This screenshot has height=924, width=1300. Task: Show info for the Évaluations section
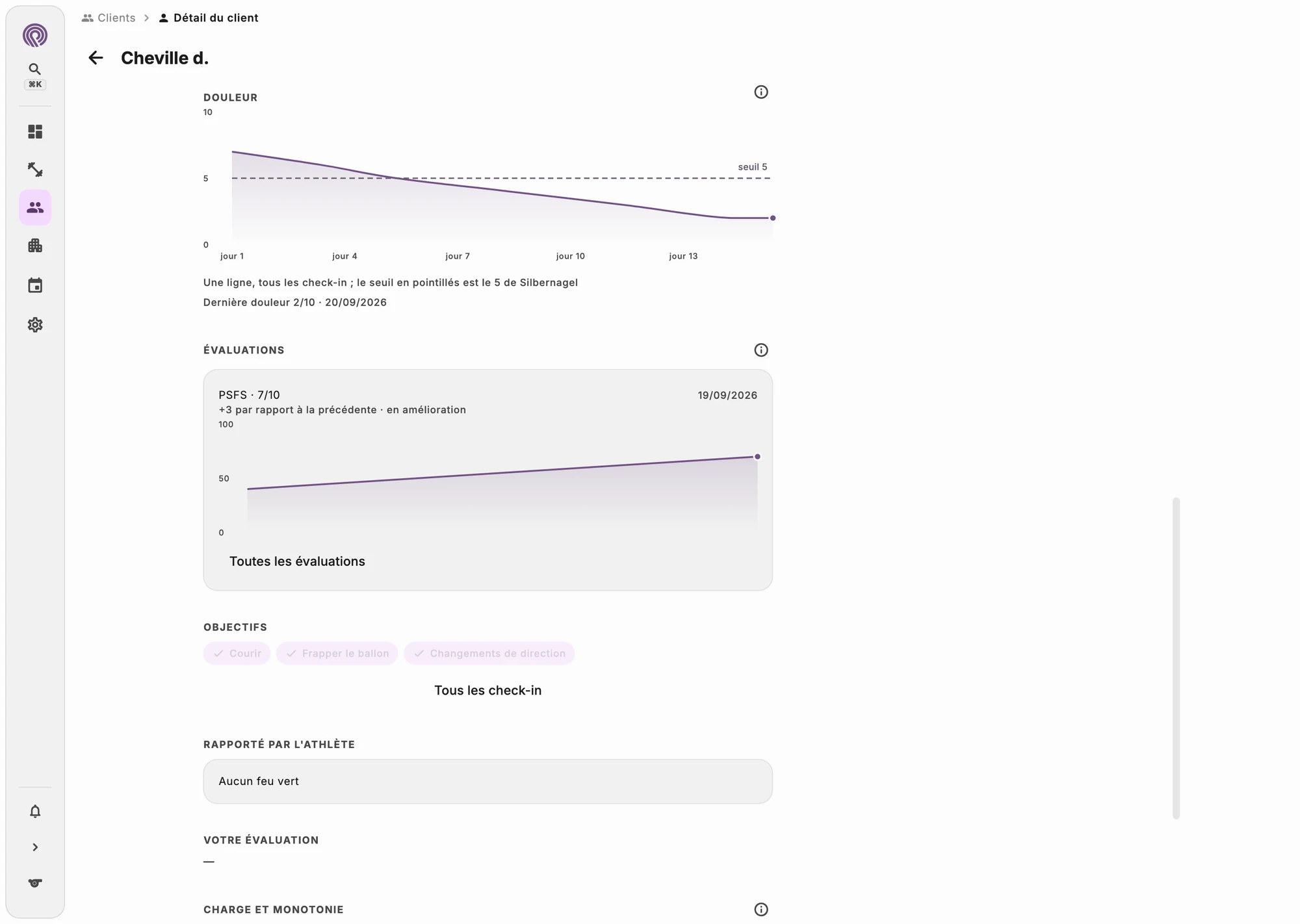point(761,350)
